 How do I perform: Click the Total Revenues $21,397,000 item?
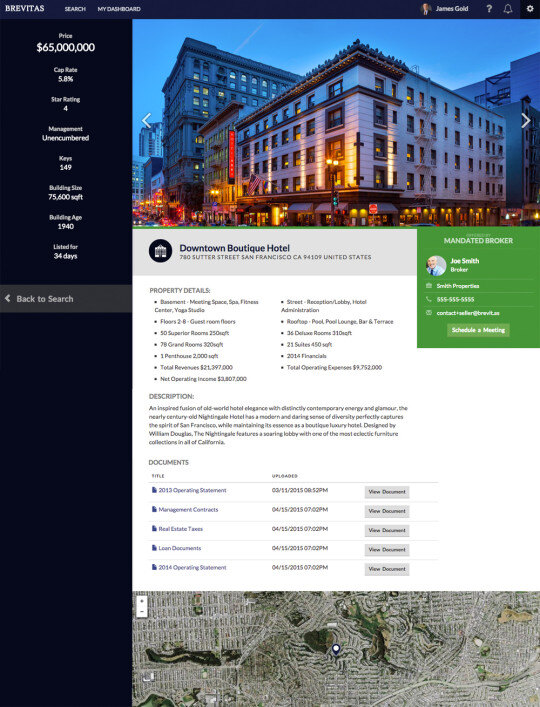click(x=197, y=367)
